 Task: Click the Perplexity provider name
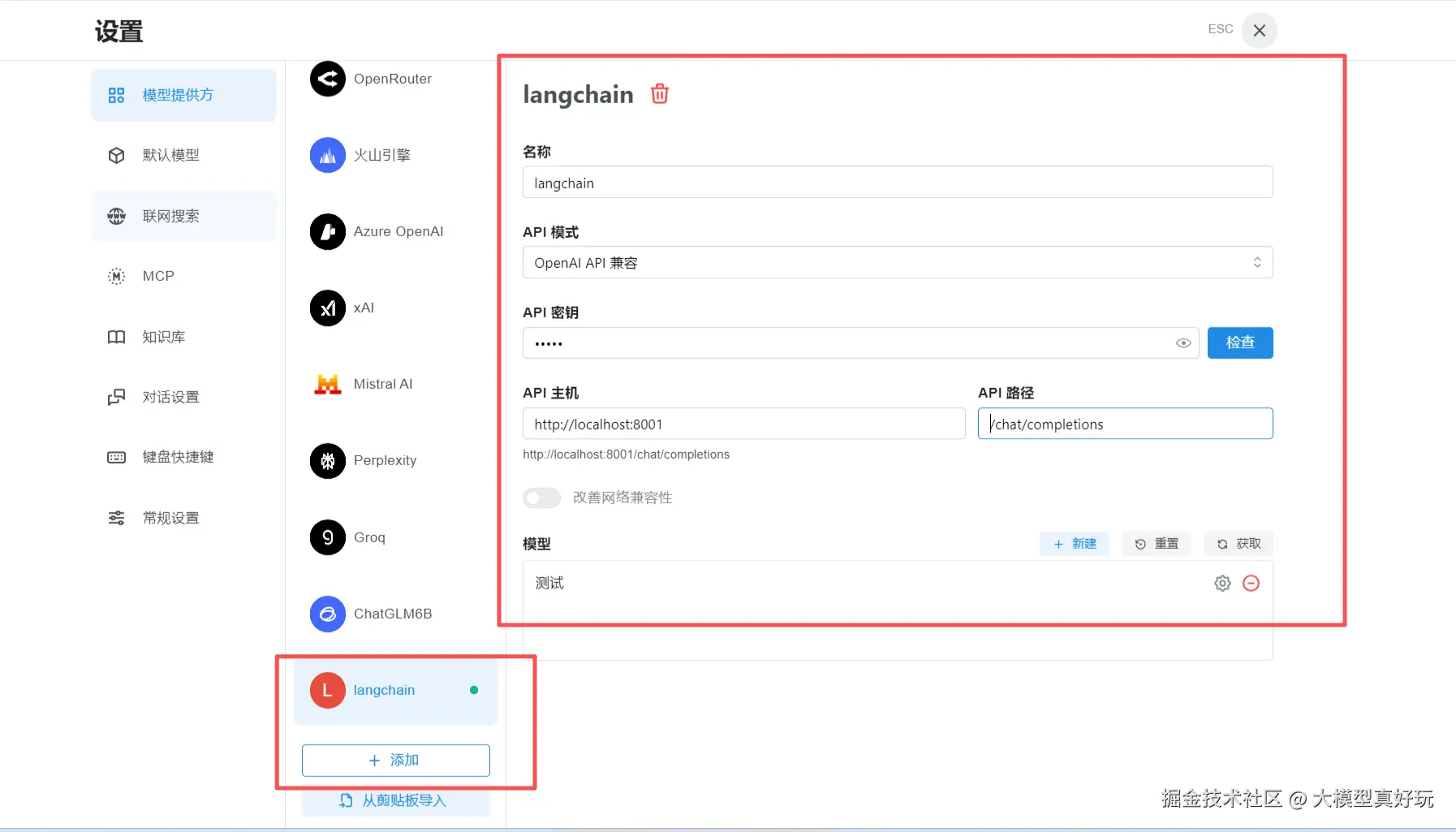point(386,461)
